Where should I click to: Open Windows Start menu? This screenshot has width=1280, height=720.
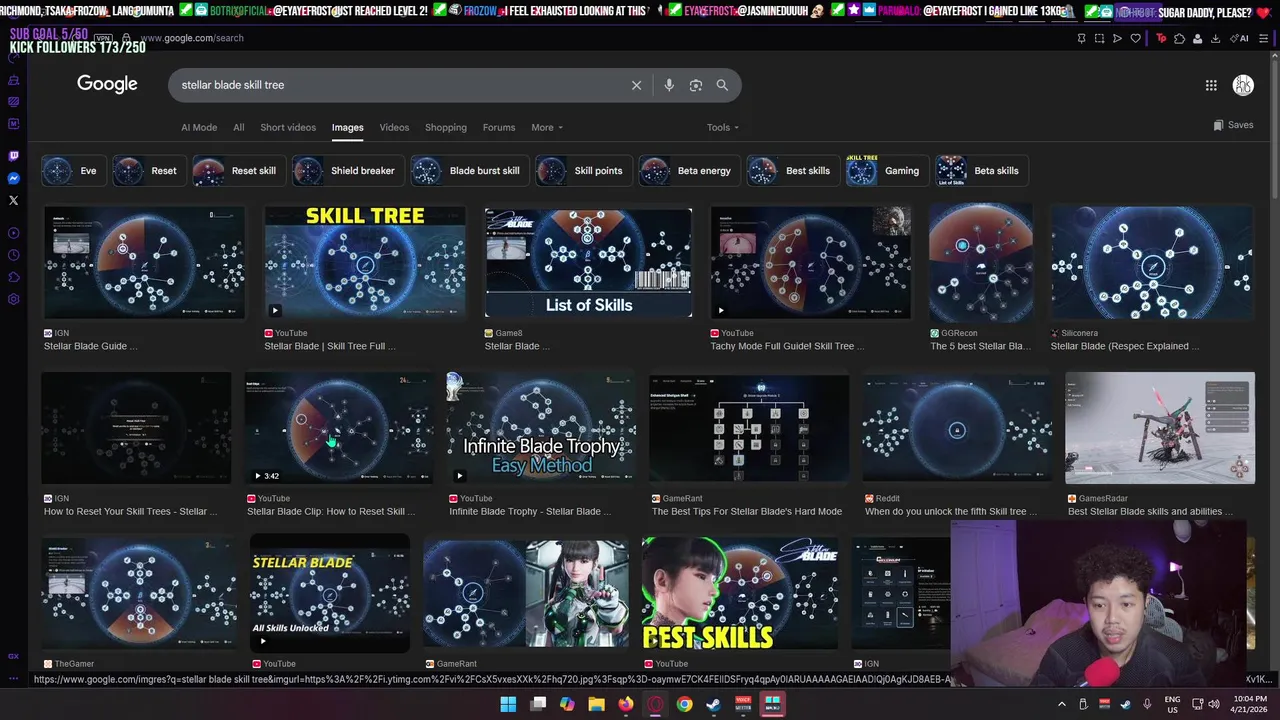[x=508, y=704]
